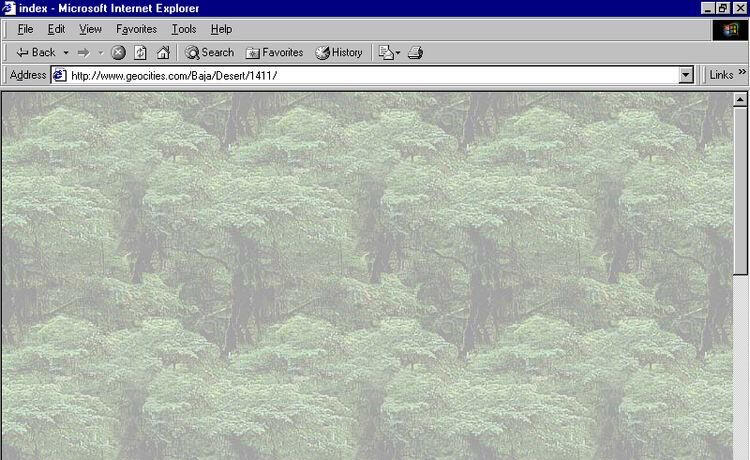Expand the address bar dropdown list

[686, 76]
